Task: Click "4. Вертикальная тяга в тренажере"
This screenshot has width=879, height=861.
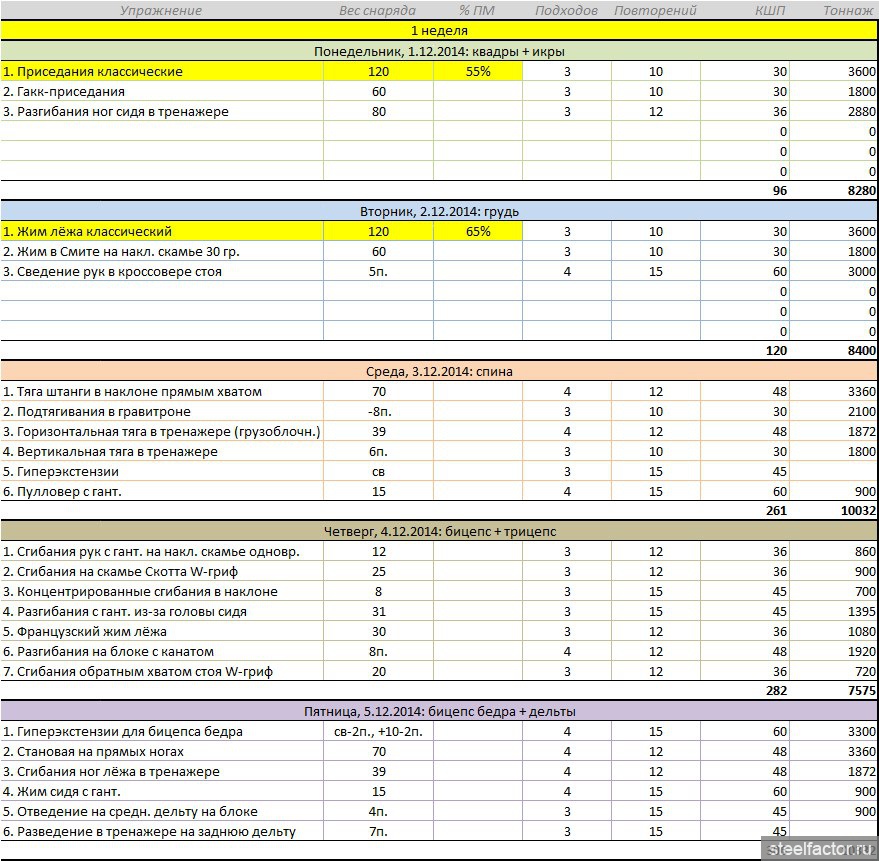Action: [x=162, y=452]
